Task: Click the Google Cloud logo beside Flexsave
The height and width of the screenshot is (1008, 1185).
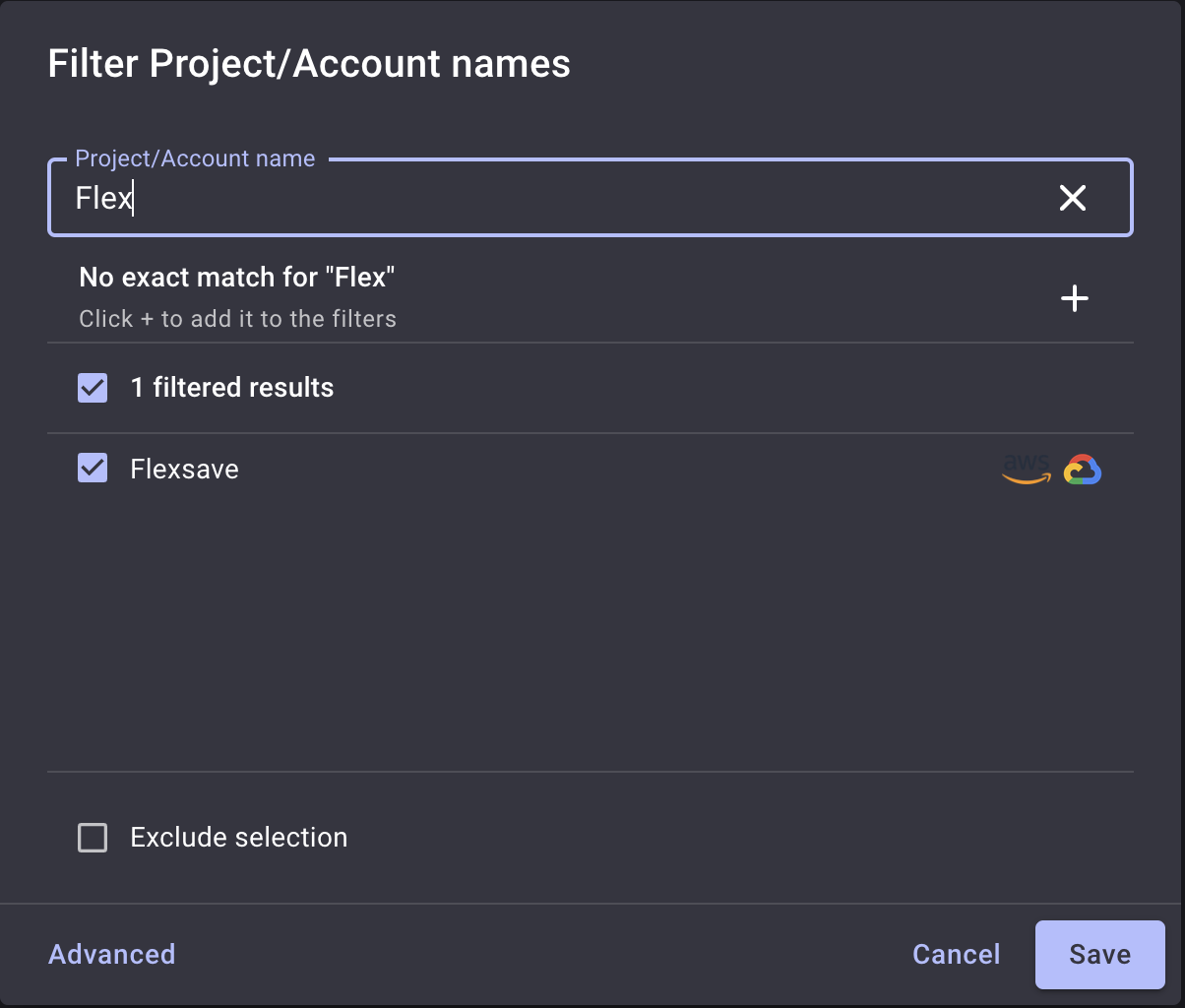Action: point(1082,470)
